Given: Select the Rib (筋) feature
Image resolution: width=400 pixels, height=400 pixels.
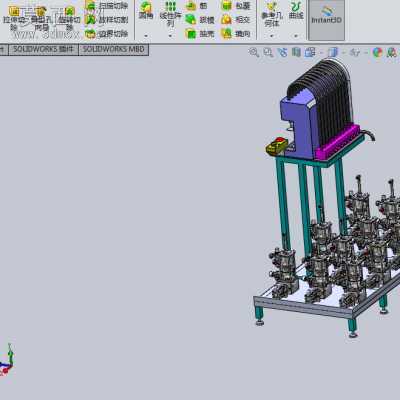Looking at the screenshot, I should pos(197,6).
